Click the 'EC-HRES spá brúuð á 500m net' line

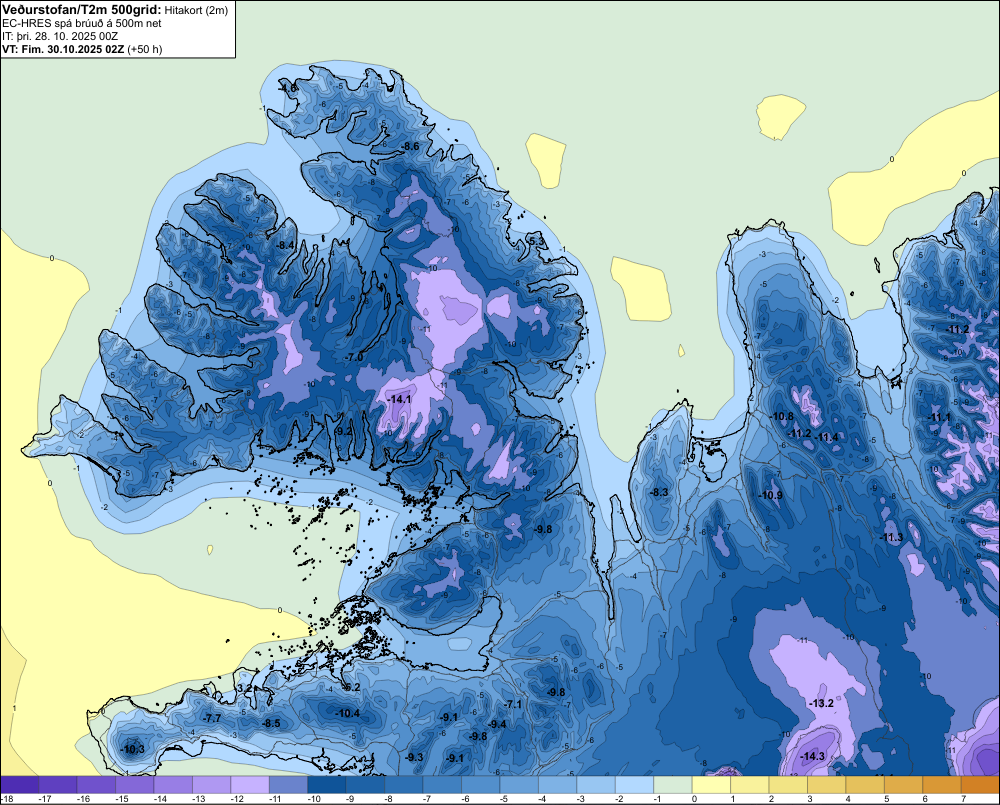pyautogui.click(x=82, y=23)
